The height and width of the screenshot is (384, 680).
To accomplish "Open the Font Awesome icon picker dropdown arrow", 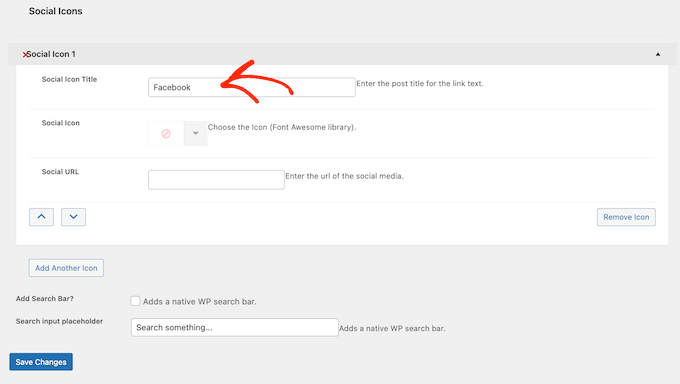I will coord(196,133).
